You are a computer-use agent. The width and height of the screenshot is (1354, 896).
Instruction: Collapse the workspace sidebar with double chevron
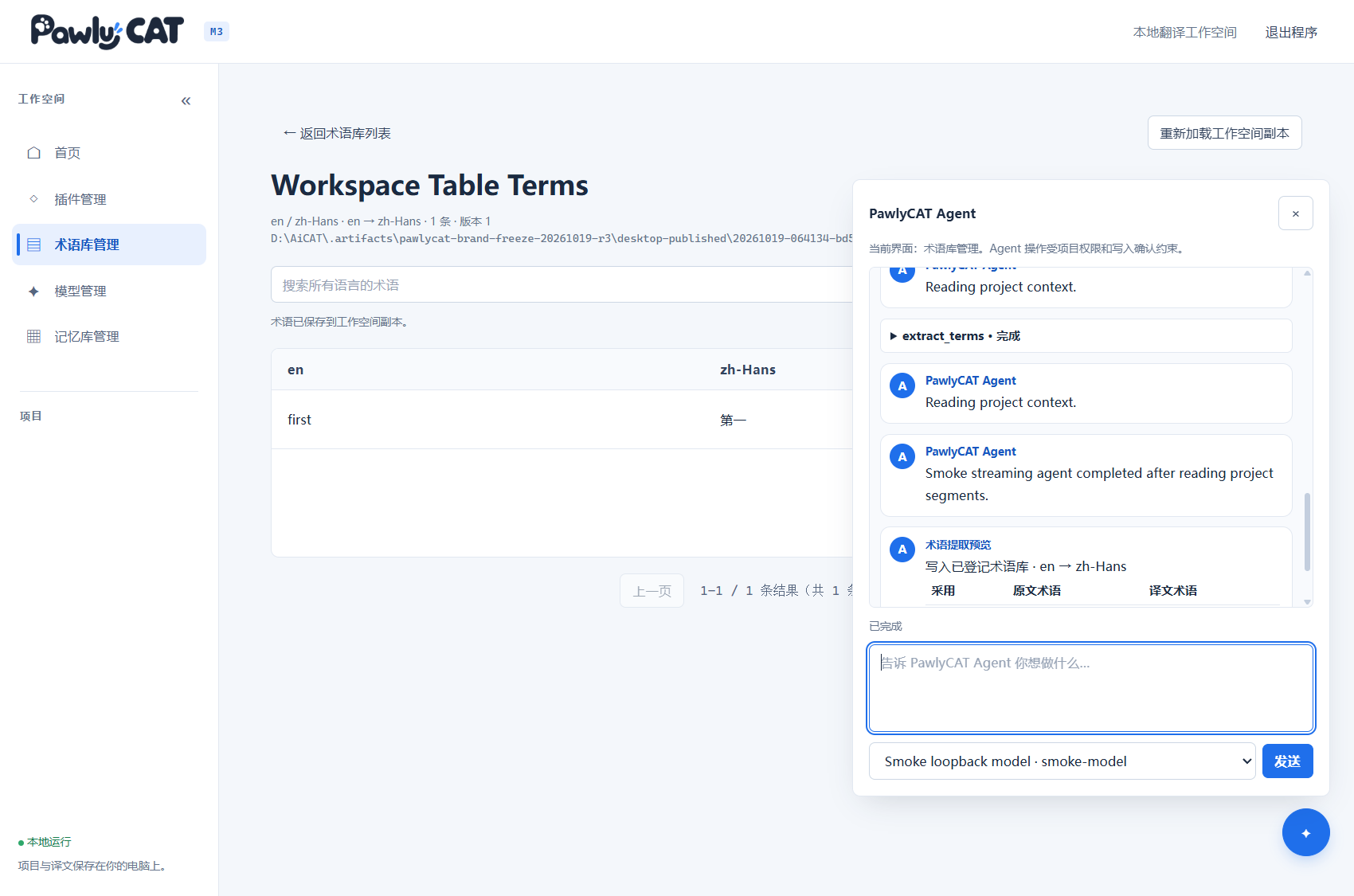[186, 101]
